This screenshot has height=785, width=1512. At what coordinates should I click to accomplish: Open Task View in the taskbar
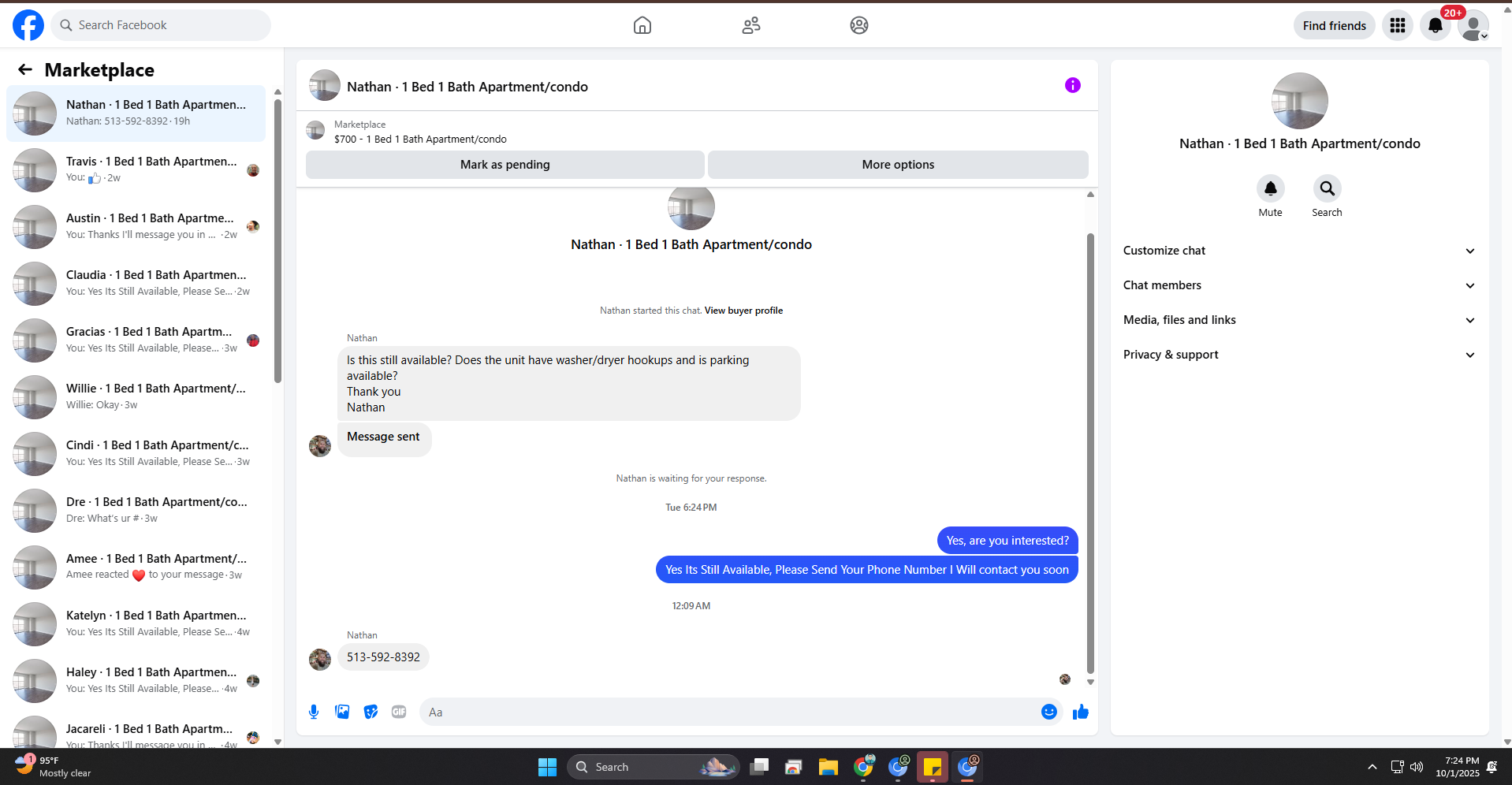759,767
